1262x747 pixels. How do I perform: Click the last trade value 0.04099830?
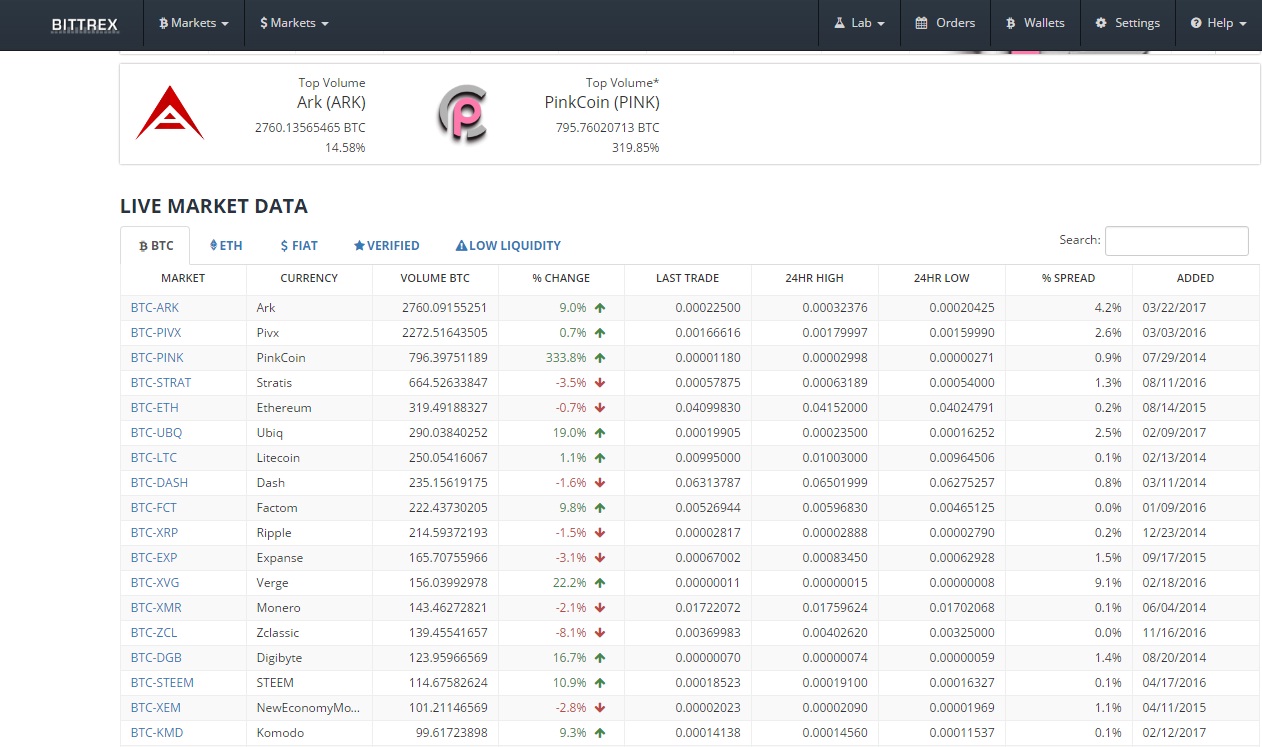708,408
